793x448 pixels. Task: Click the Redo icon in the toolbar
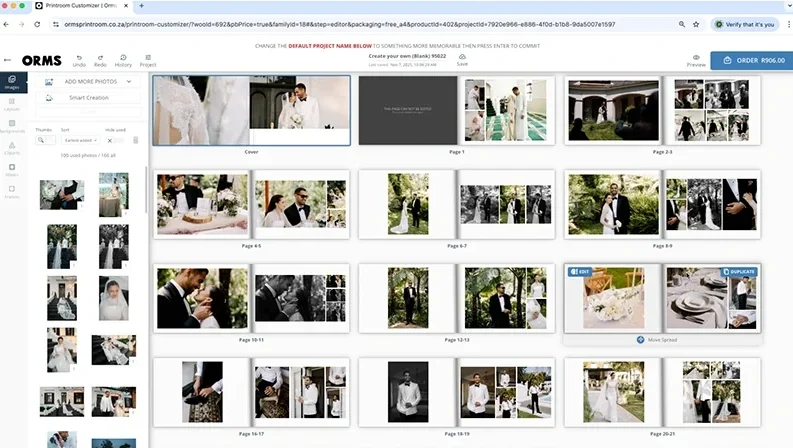[100, 58]
